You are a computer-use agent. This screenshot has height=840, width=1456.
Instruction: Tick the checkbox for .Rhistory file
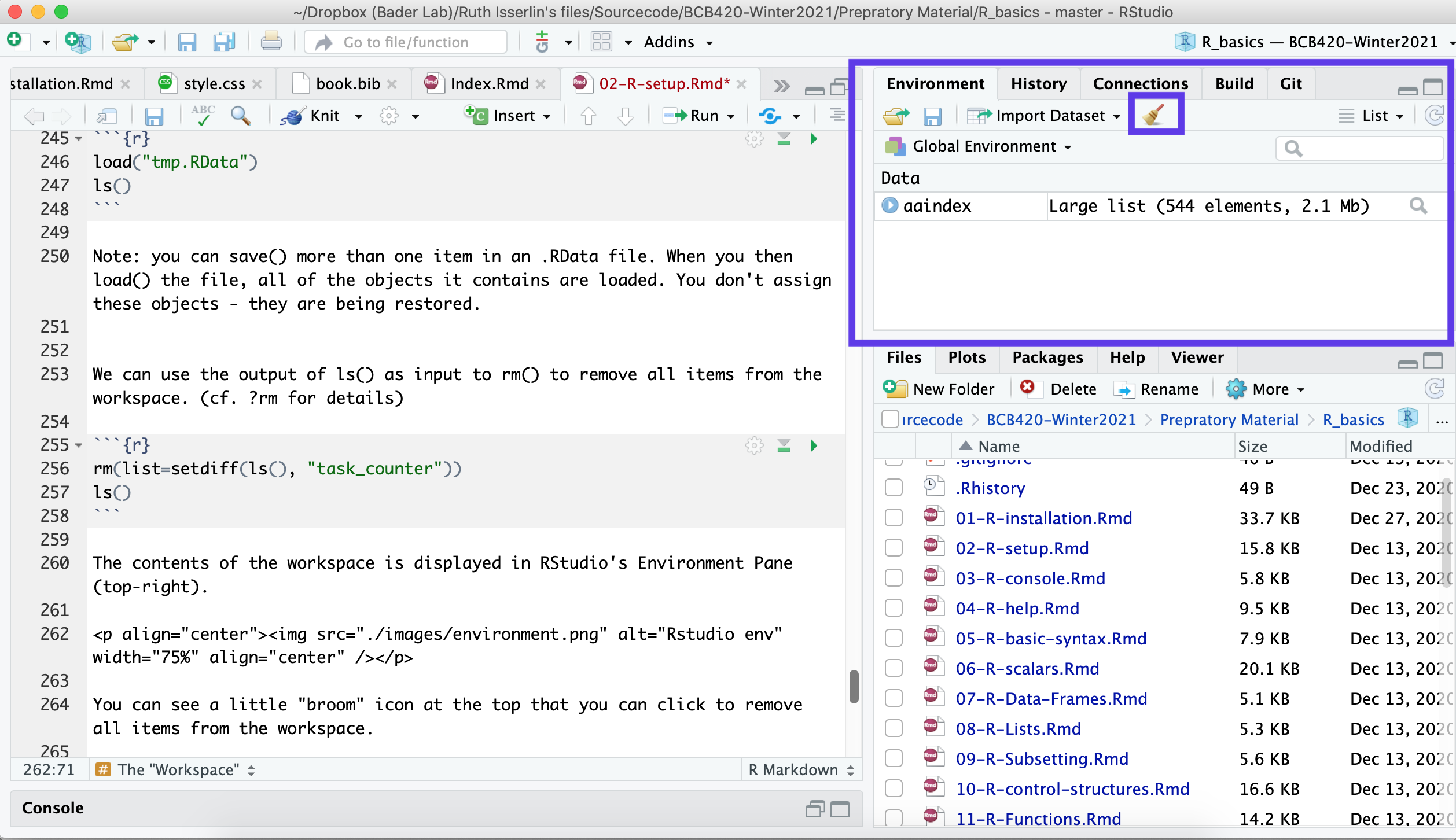pos(894,488)
